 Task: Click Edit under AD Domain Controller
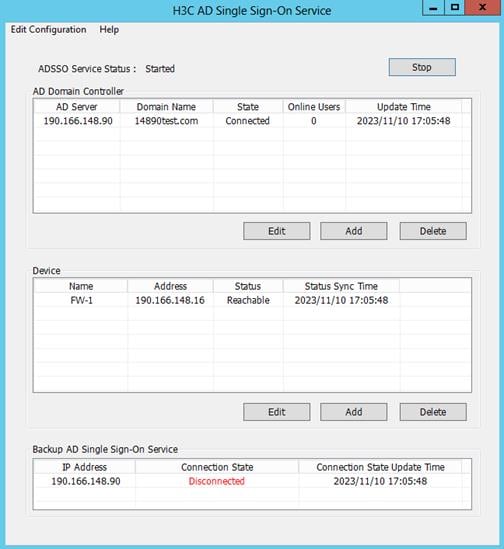(277, 231)
